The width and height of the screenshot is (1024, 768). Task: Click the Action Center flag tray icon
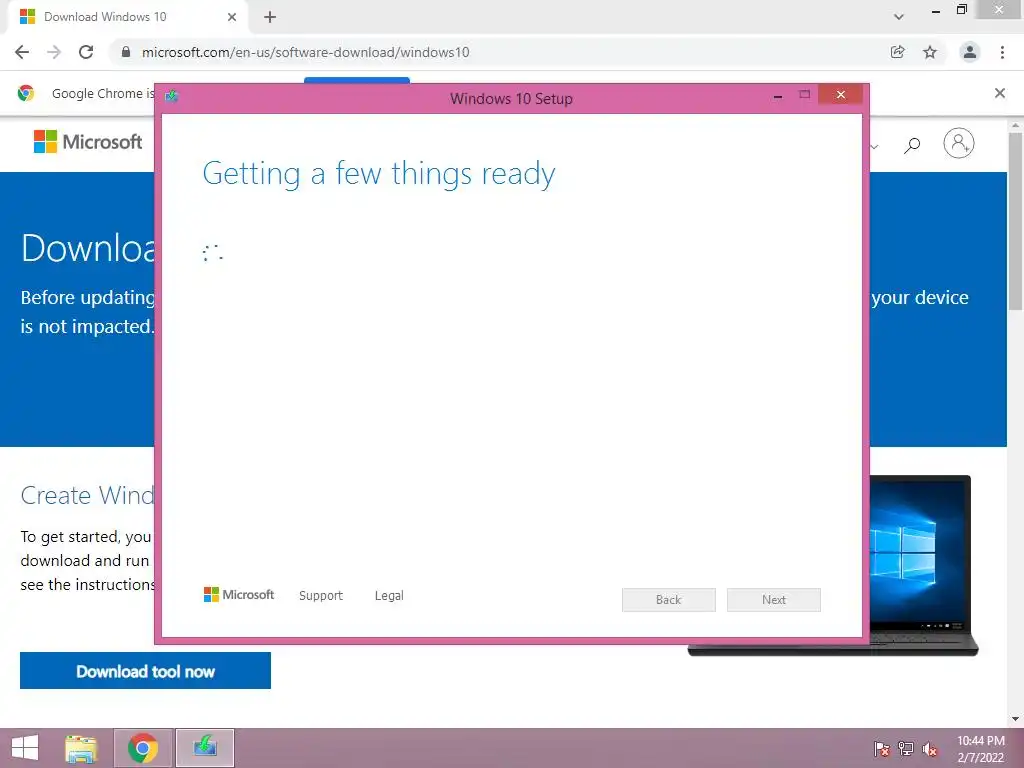(x=882, y=749)
